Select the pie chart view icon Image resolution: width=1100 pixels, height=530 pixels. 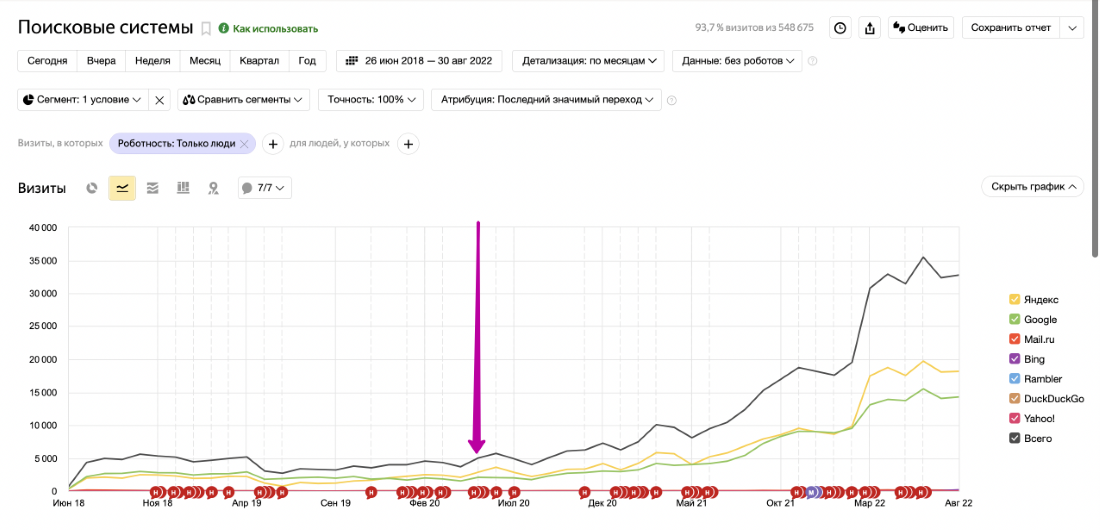[92, 188]
